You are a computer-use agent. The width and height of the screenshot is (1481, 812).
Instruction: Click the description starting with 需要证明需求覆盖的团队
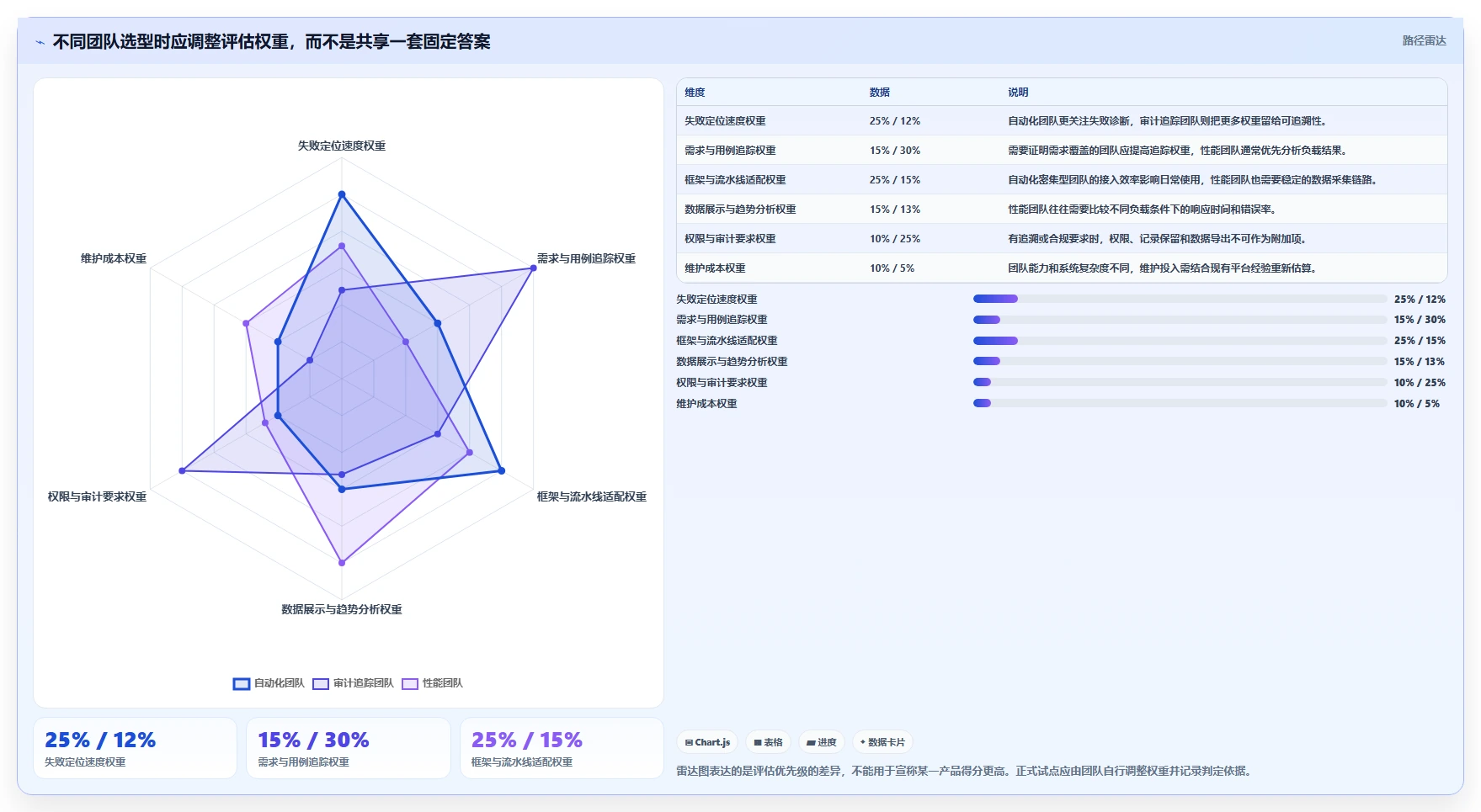pyautogui.click(x=1180, y=151)
